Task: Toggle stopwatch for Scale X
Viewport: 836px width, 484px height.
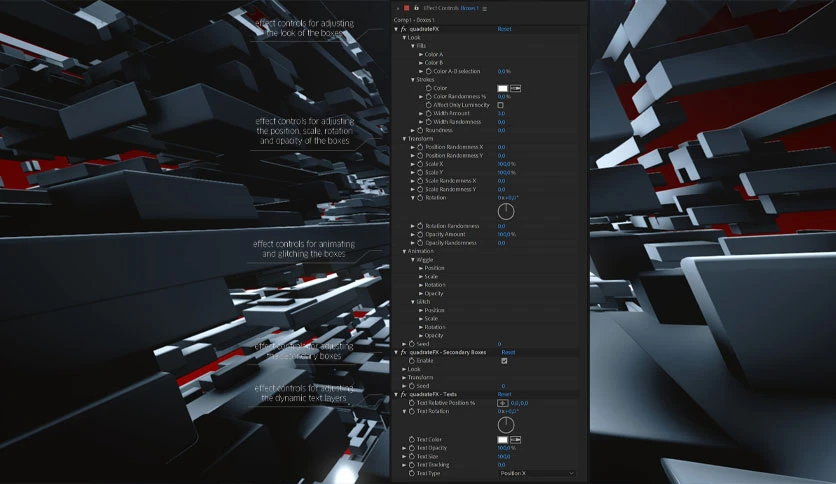Action: click(420, 164)
